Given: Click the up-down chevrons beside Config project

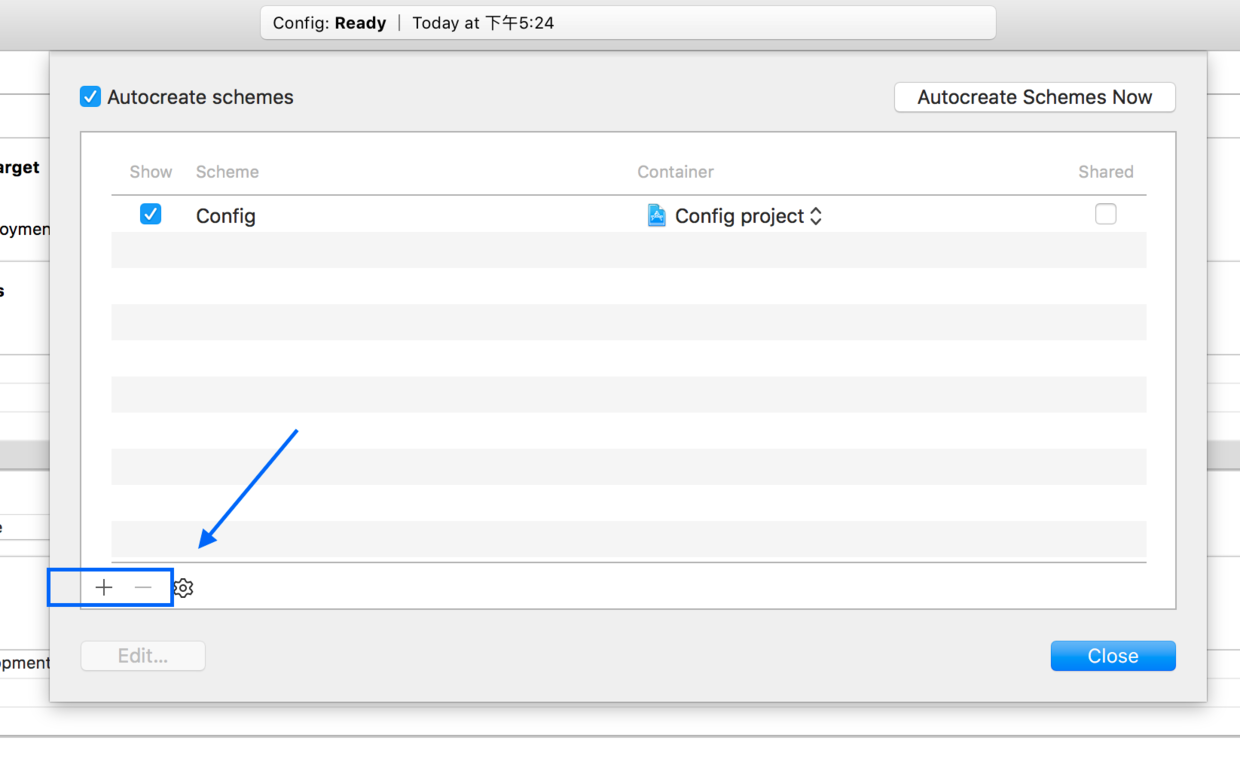Looking at the screenshot, I should (816, 216).
